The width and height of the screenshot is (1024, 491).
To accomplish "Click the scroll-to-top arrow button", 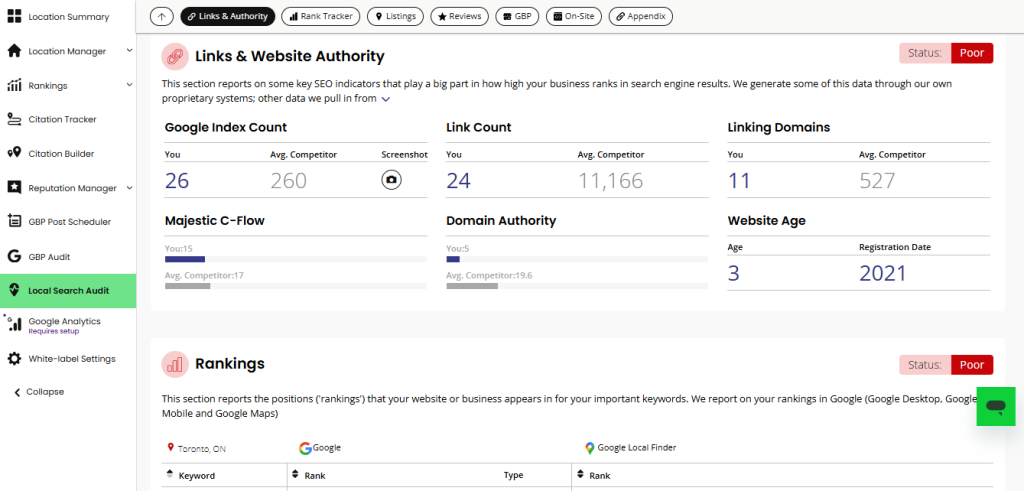I will click(x=161, y=16).
